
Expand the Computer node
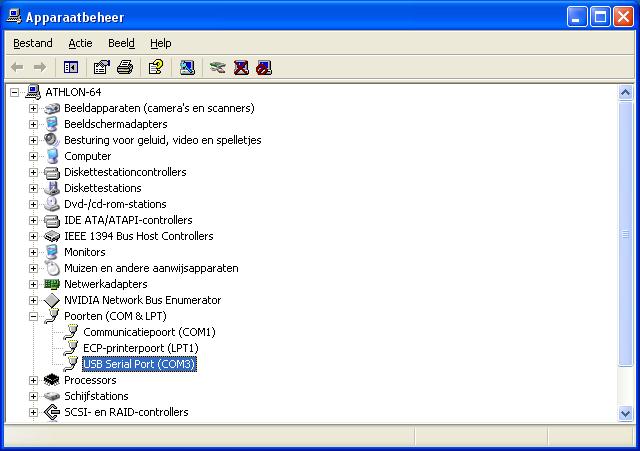tap(33, 156)
